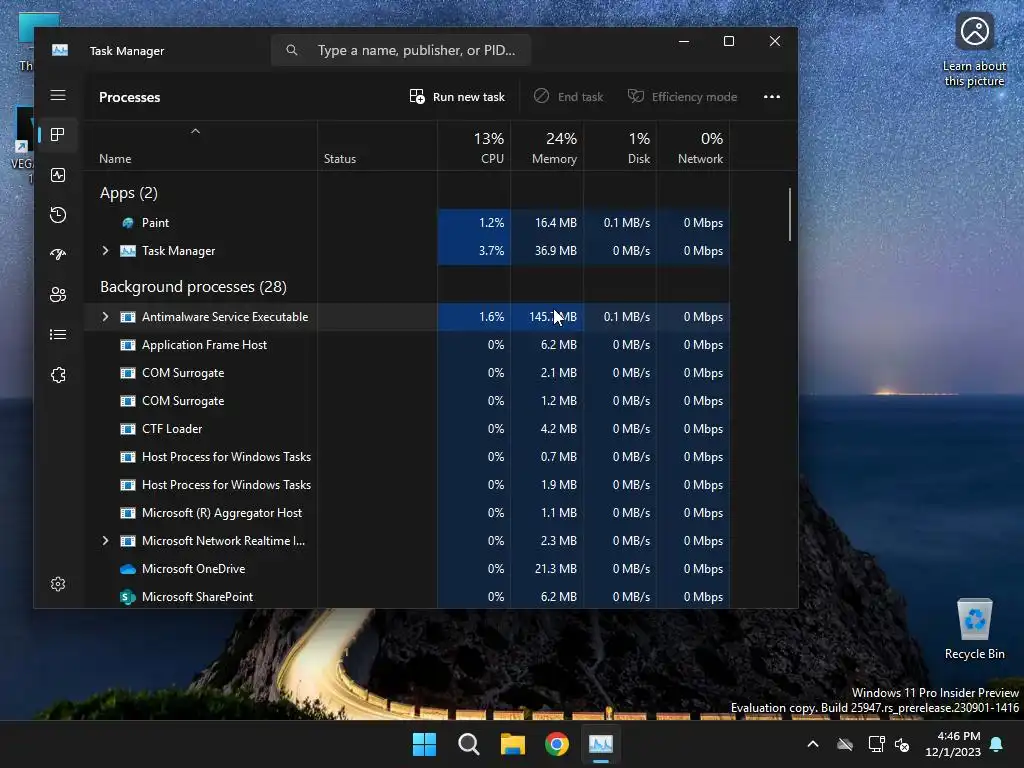Toggle sort arrow above Name column
Screen dimensions: 1024x768
[195, 131]
